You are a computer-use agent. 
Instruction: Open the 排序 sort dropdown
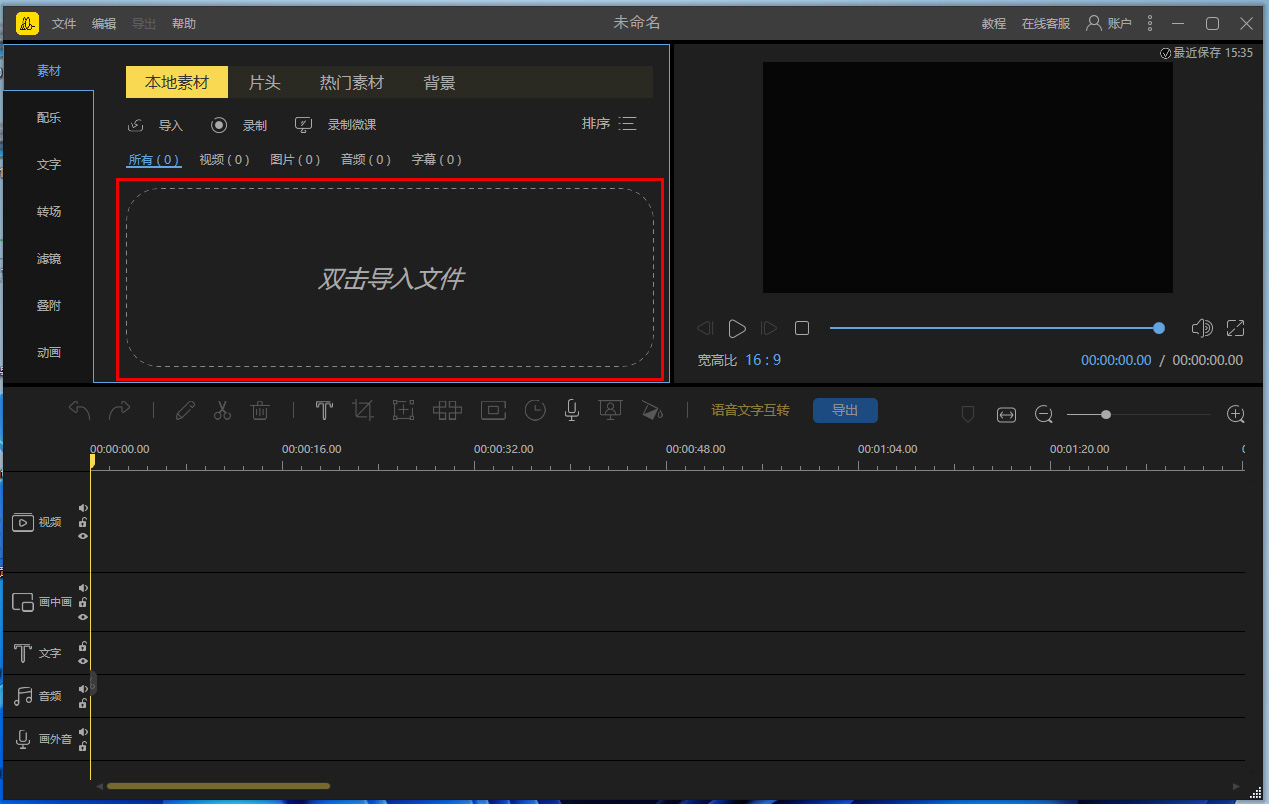pos(609,124)
